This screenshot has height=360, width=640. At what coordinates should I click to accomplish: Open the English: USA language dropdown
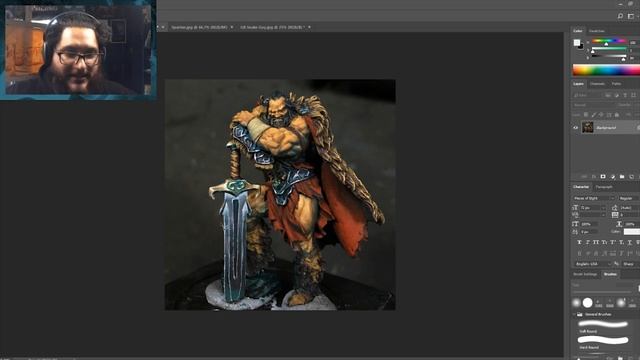point(592,264)
